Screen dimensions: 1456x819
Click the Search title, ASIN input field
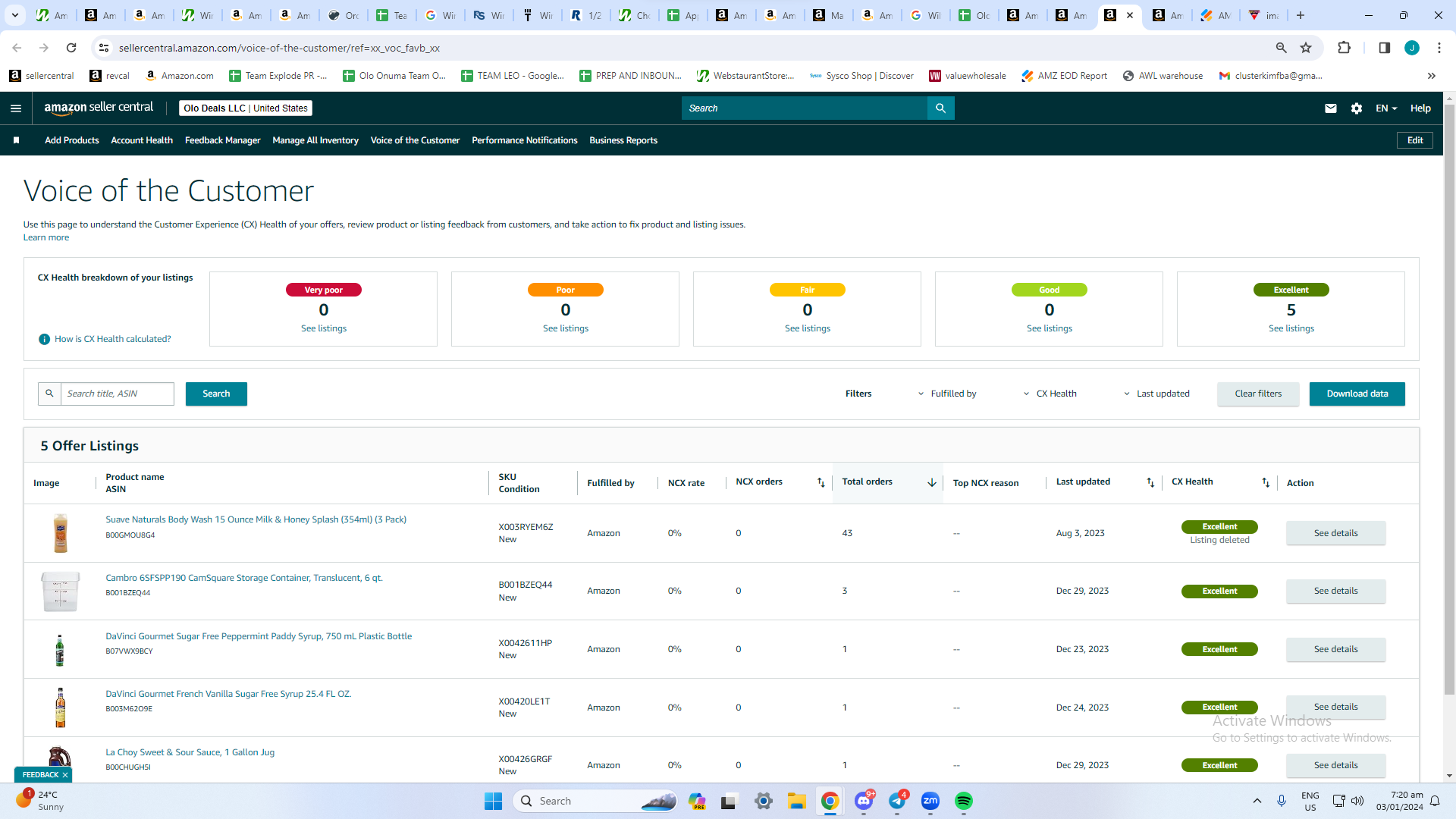(118, 394)
